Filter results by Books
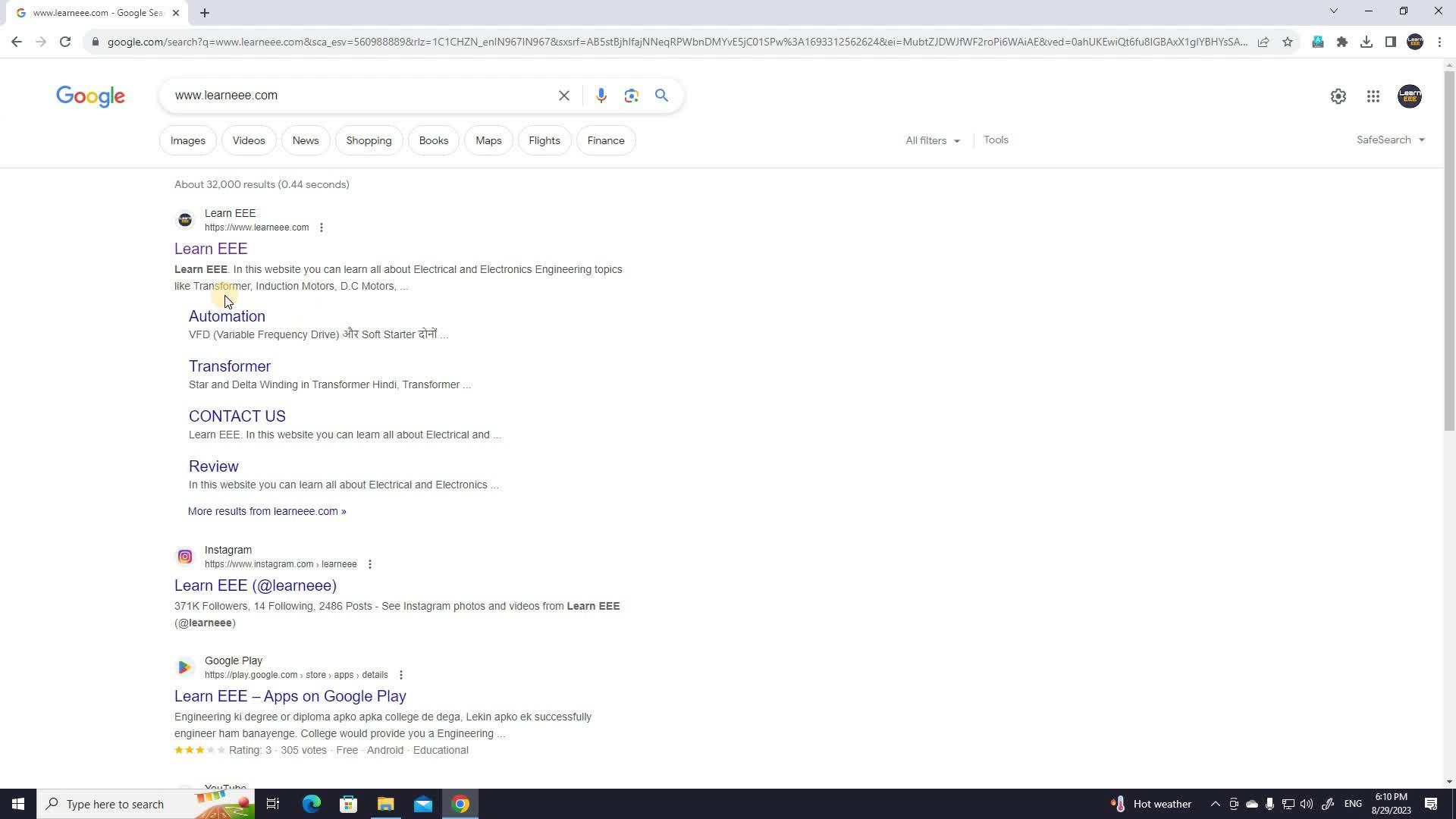The image size is (1456, 819). pos(434,140)
